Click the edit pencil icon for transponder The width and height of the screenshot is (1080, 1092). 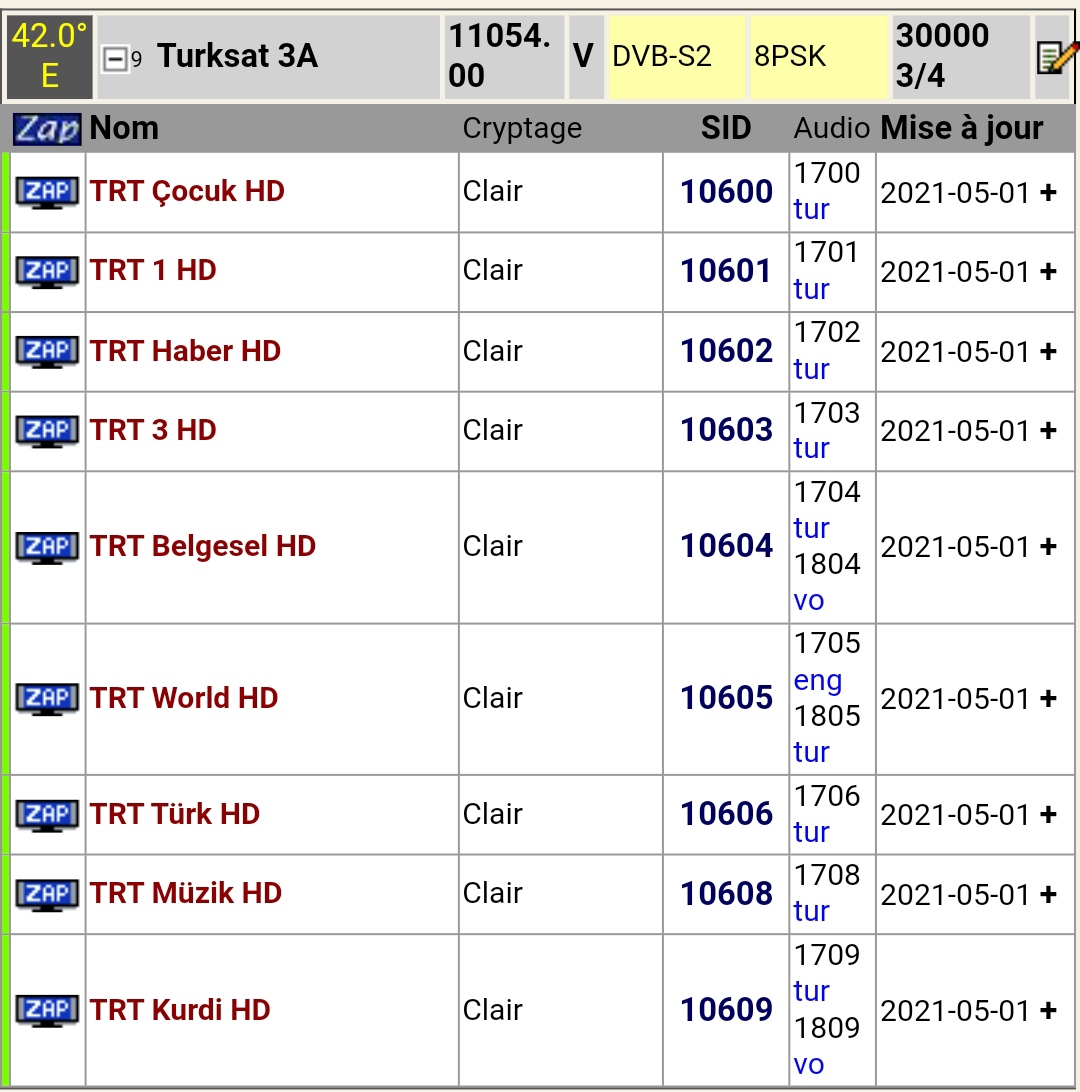click(x=1056, y=57)
